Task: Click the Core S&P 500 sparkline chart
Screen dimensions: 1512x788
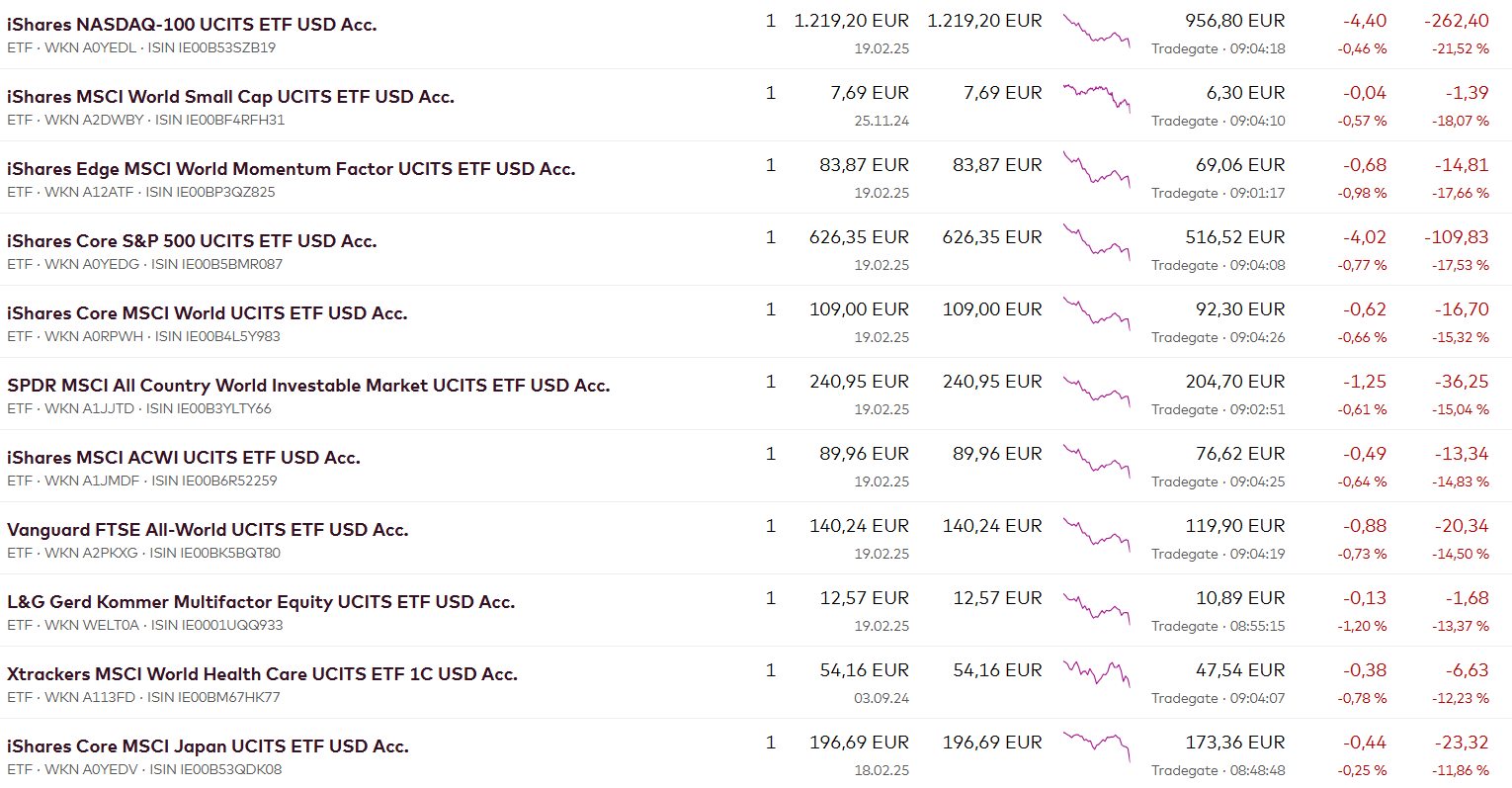Action: 1096,243
